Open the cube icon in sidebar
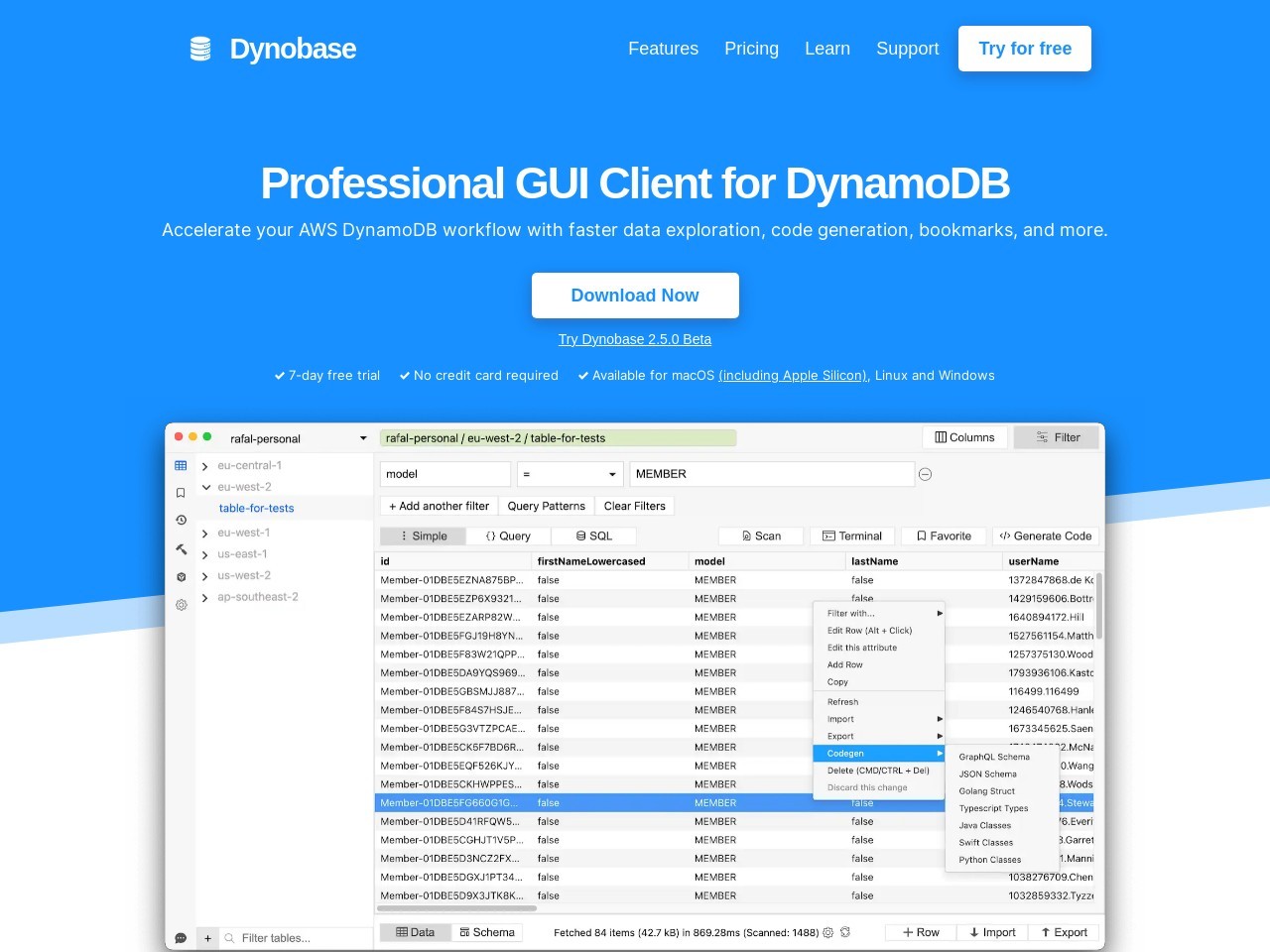This screenshot has width=1270, height=952. pyautogui.click(x=181, y=576)
